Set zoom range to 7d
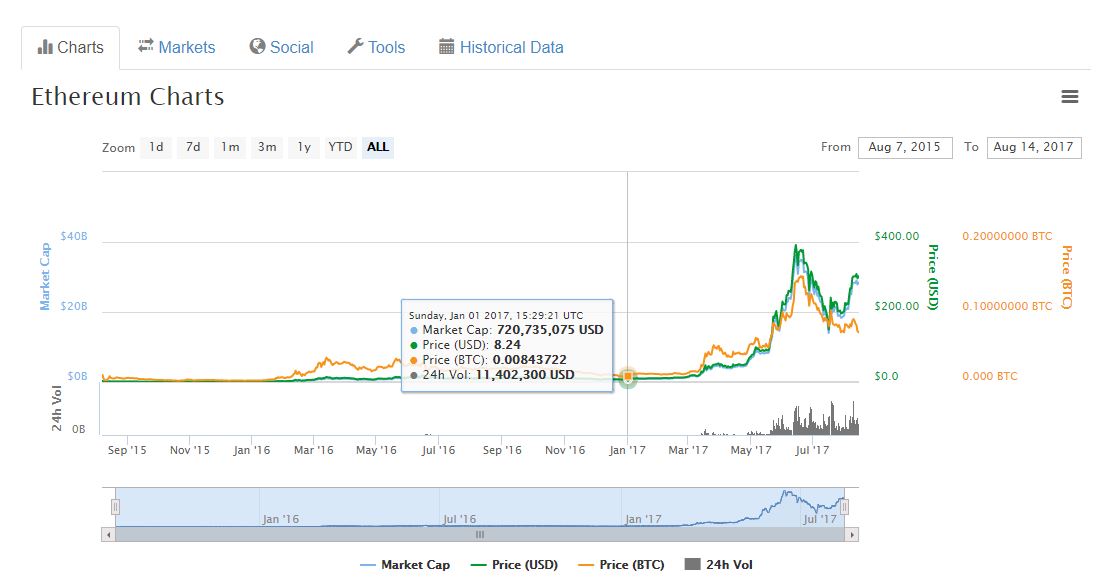The width and height of the screenshot is (1104, 579). [193, 147]
